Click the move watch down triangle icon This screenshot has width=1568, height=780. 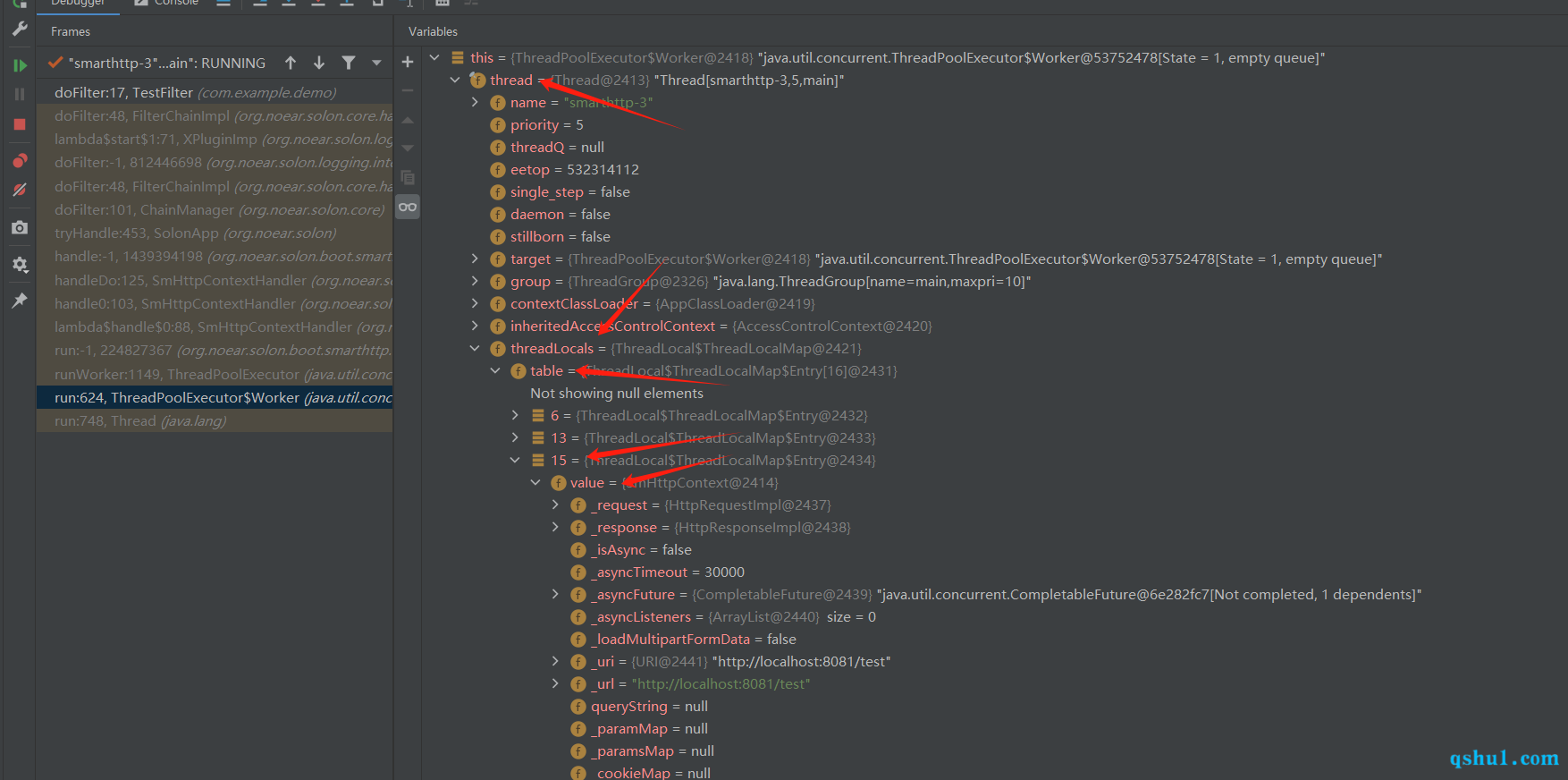click(408, 148)
